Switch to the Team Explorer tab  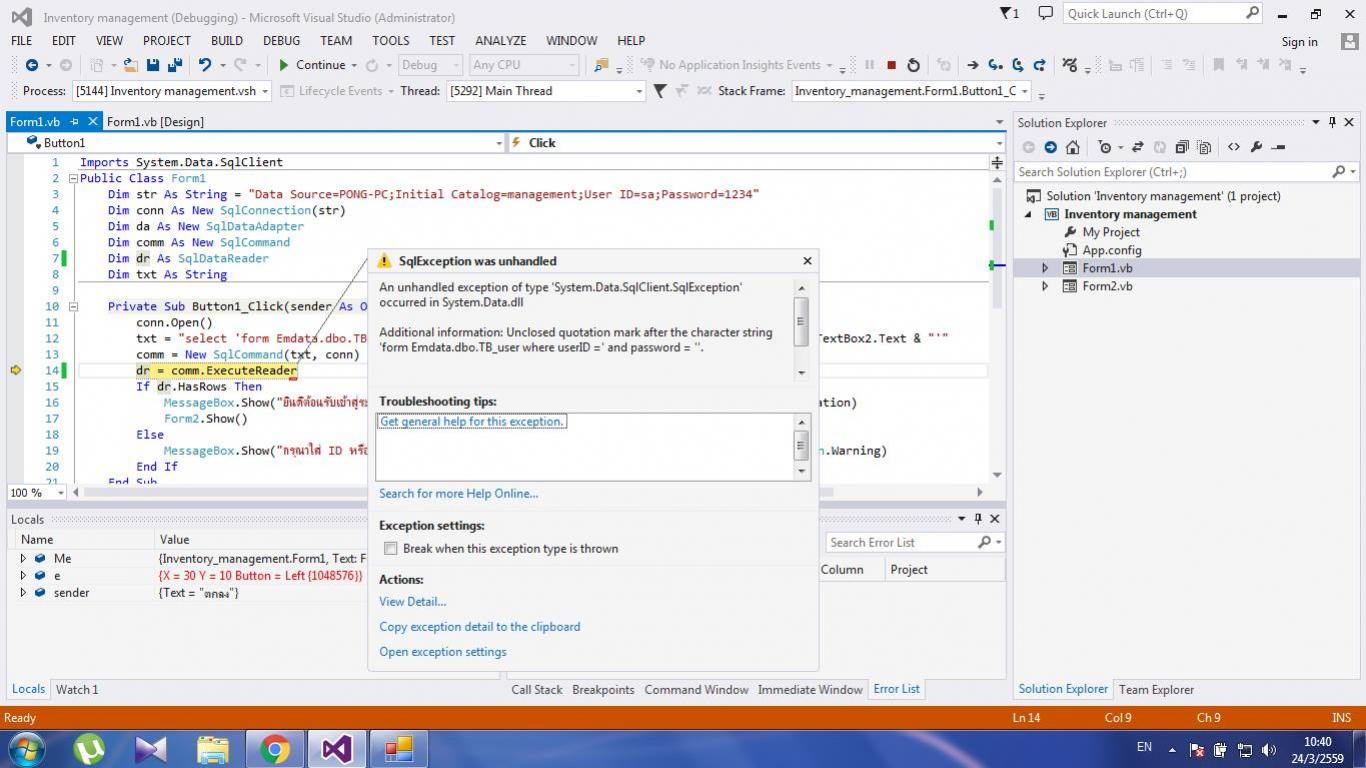(1156, 689)
